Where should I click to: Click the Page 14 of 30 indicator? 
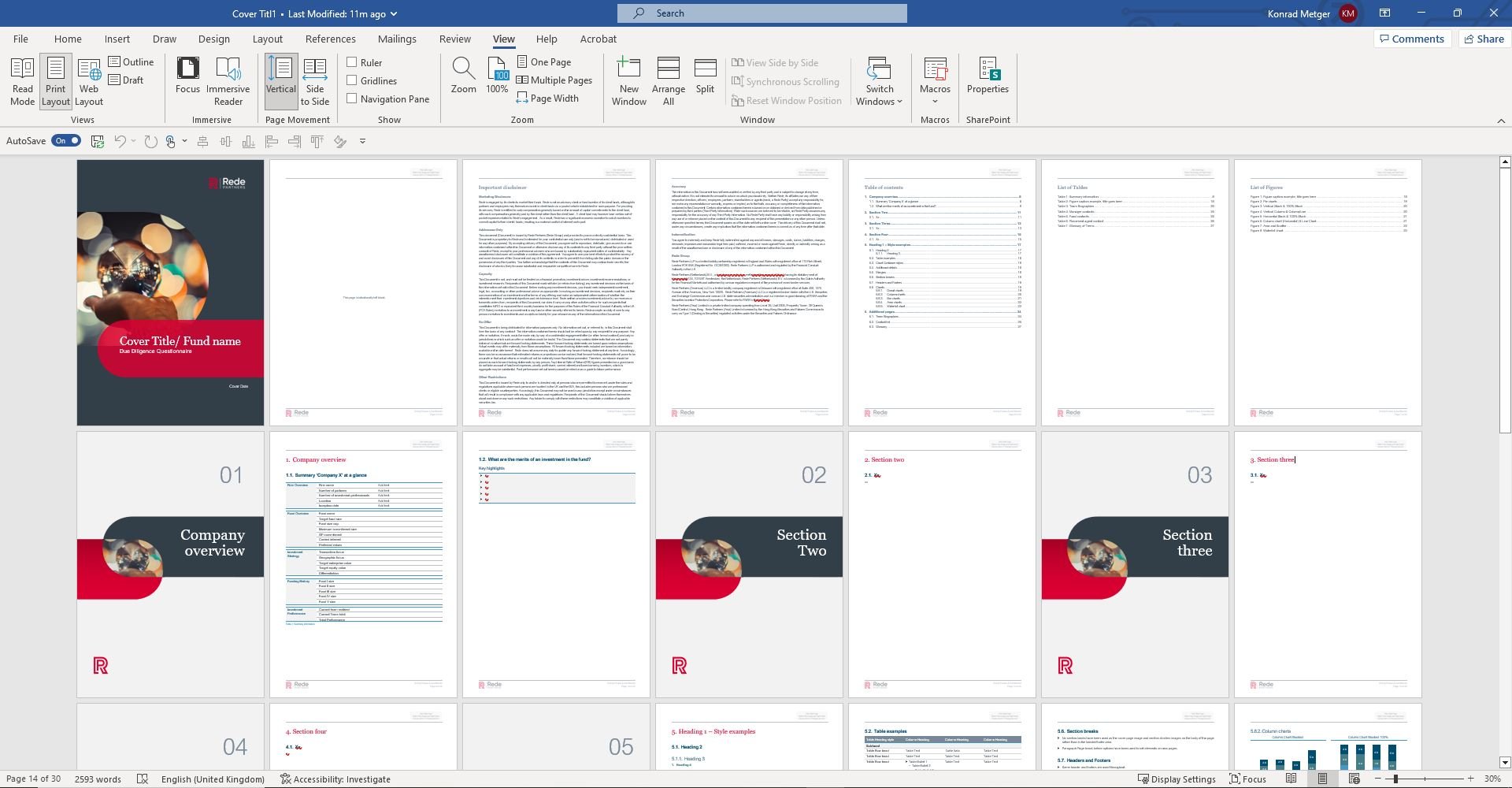[x=33, y=779]
